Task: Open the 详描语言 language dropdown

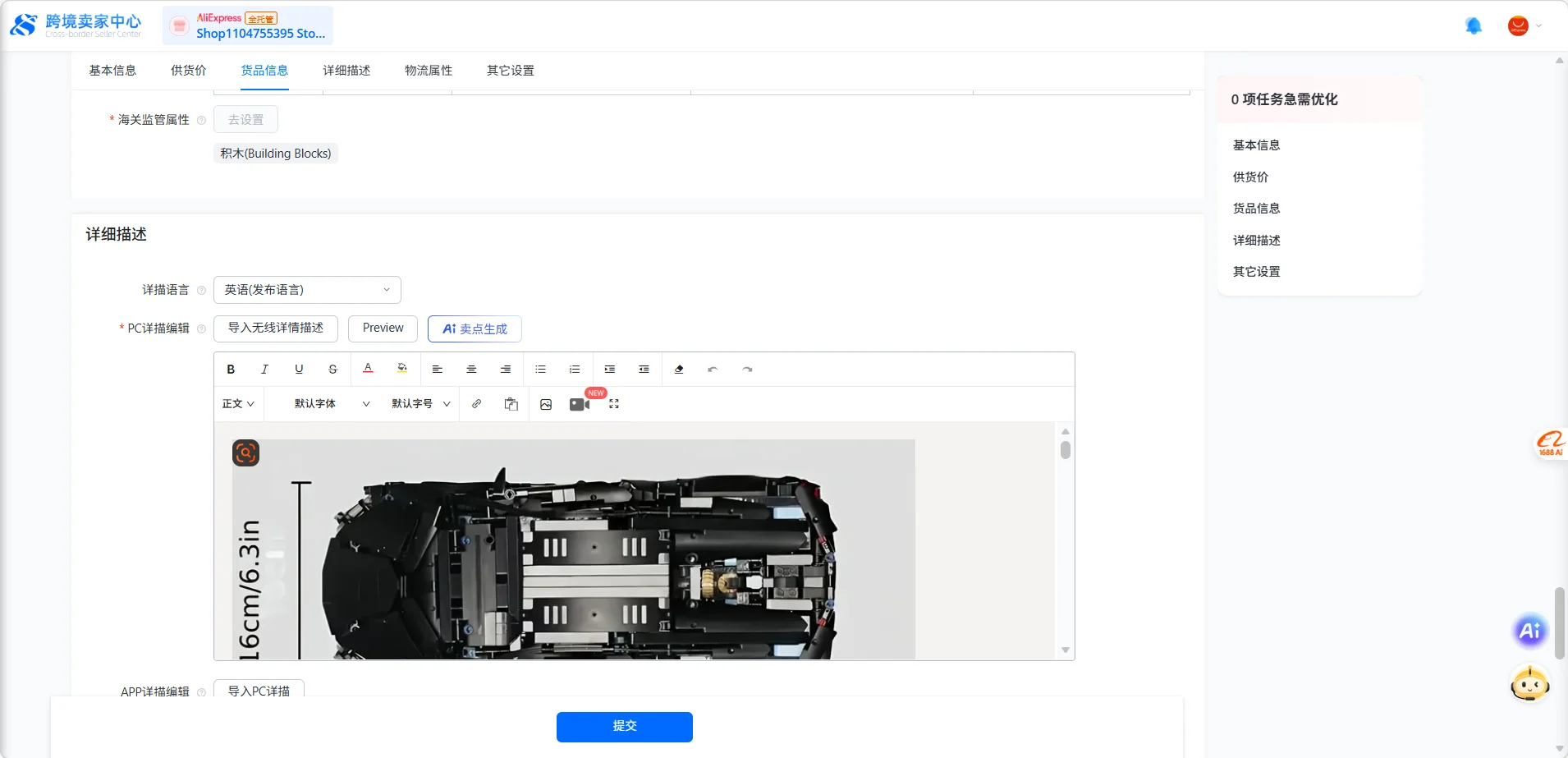Action: pos(307,290)
